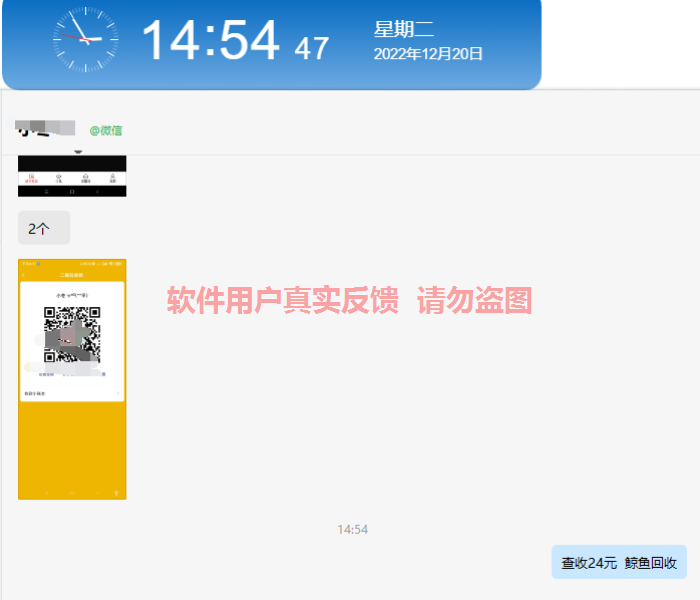
Task: Click the QR code in the yellow screenshot
Action: click(72, 335)
